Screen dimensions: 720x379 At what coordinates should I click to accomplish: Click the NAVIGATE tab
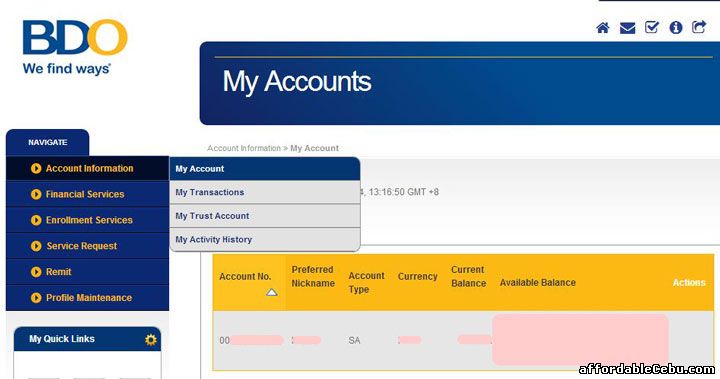coord(48,142)
